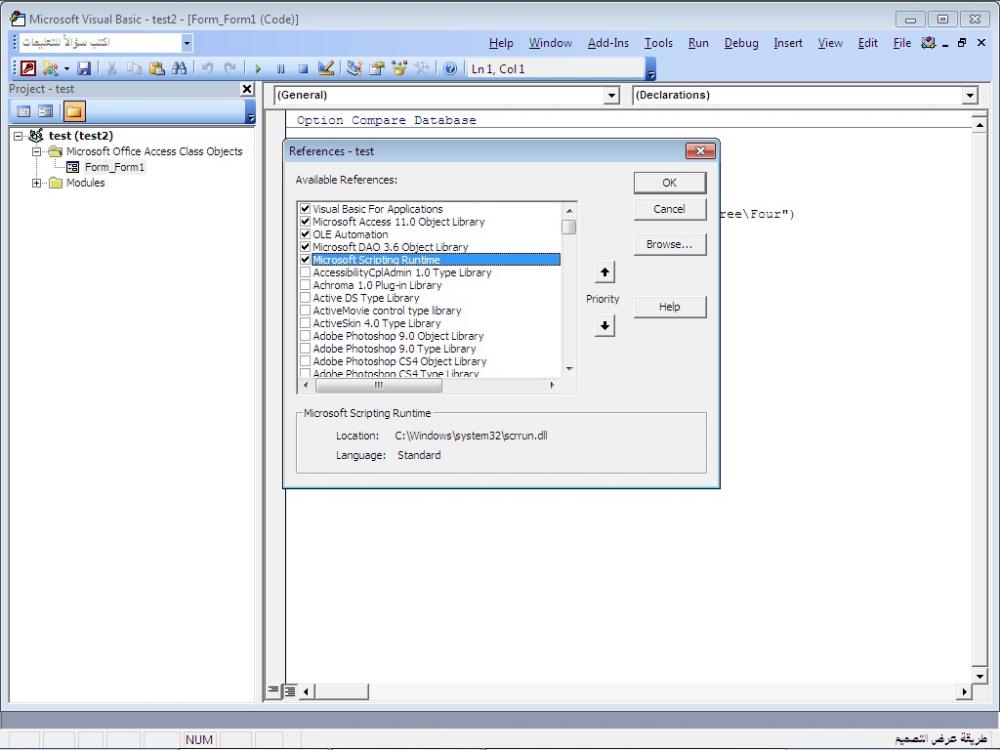The height and width of the screenshot is (750, 1000).
Task: Open Project pane toolbar options arrow
Action: pyautogui.click(x=251, y=112)
